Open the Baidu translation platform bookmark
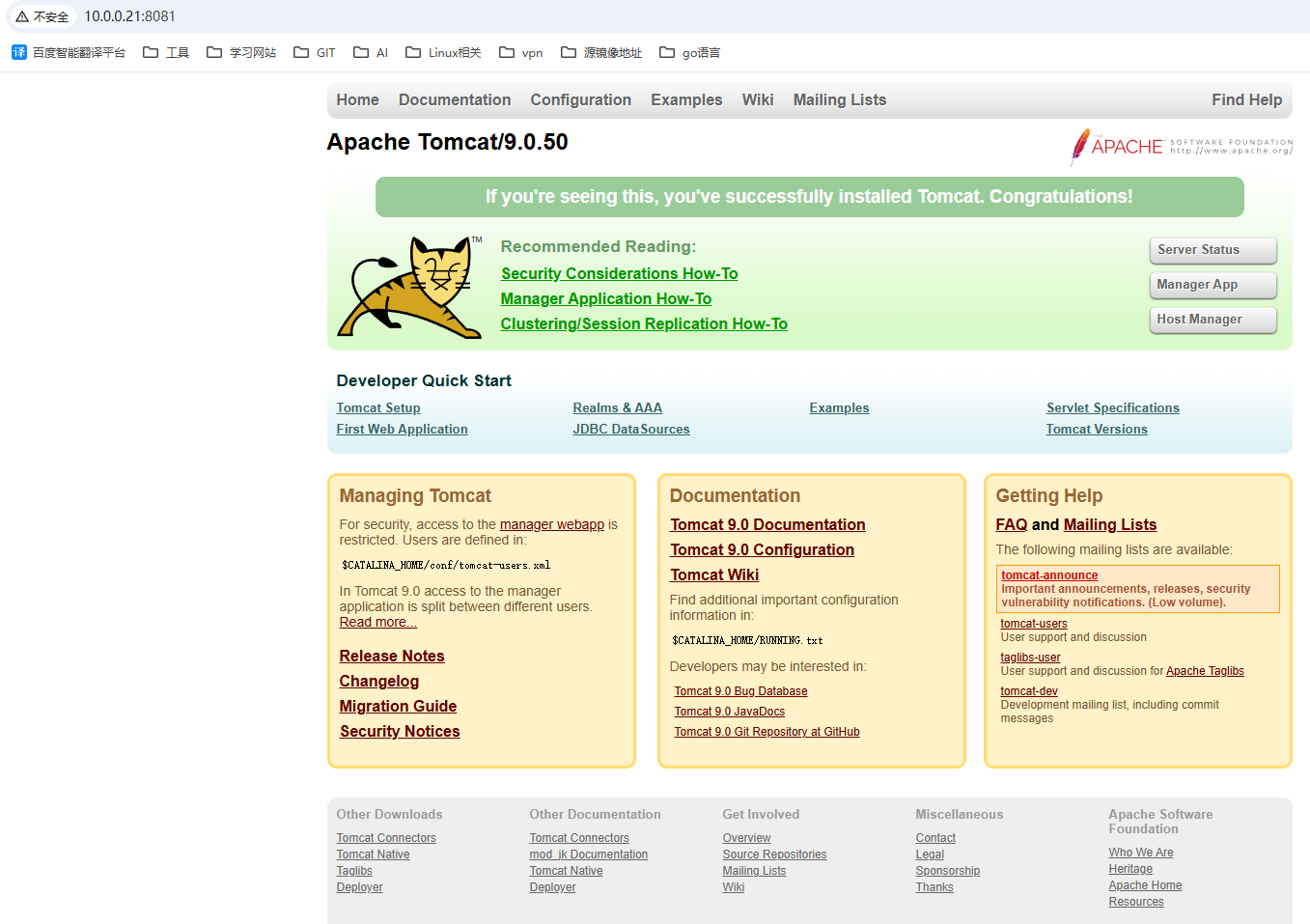 tap(69, 52)
